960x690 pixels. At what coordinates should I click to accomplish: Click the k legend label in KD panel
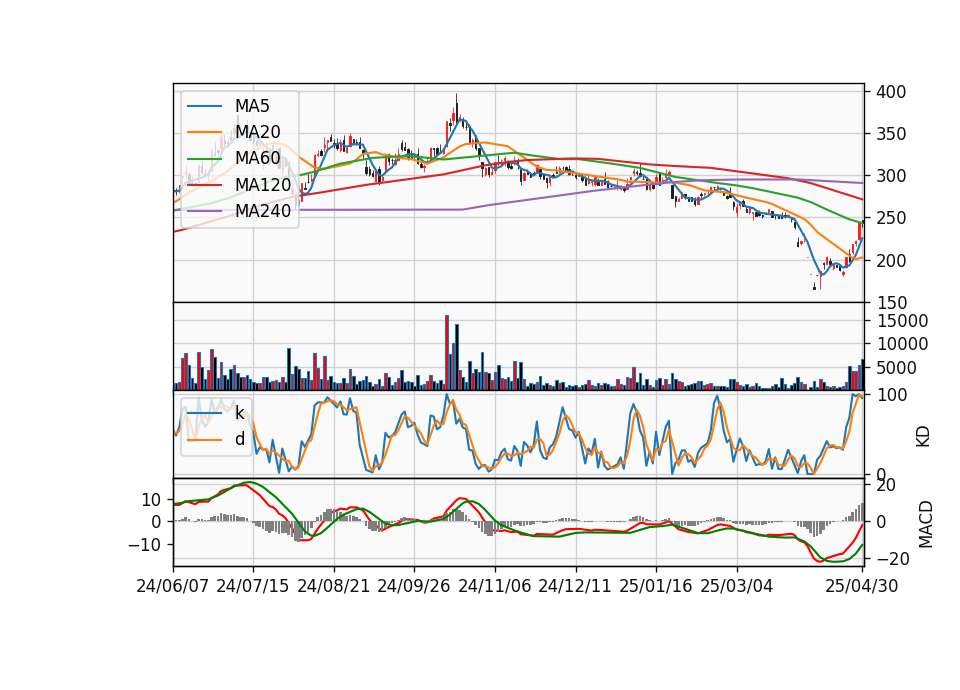(239, 413)
